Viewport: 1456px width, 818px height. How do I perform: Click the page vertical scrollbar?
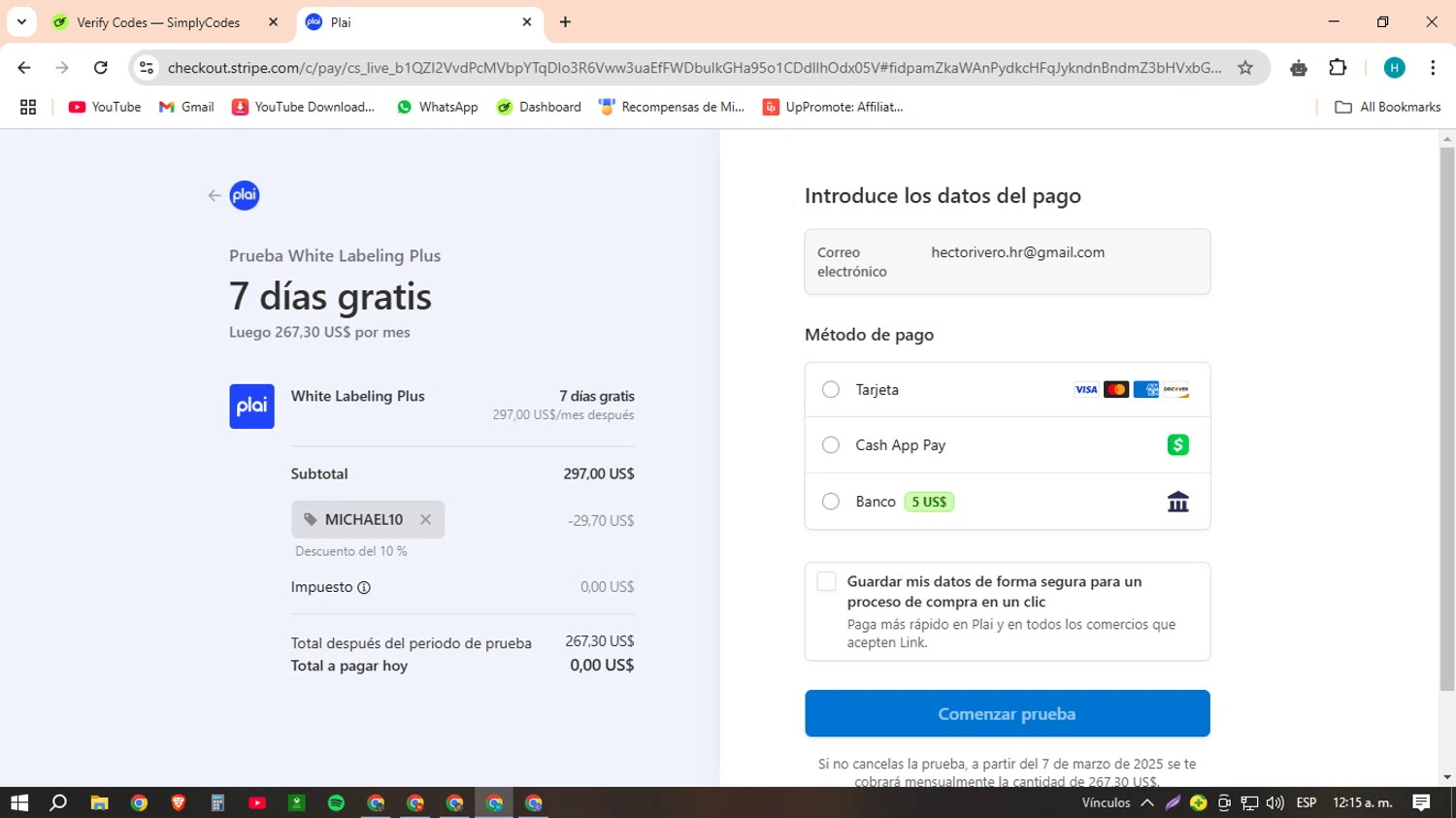pos(1447,417)
